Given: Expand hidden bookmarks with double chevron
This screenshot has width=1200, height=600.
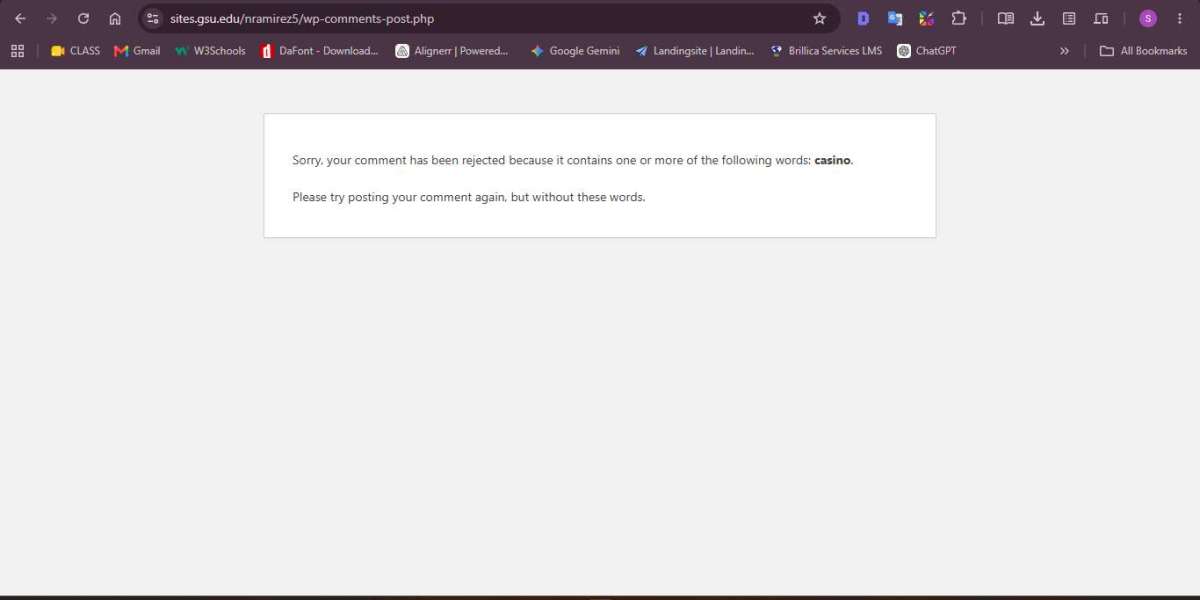Looking at the screenshot, I should click(1064, 50).
